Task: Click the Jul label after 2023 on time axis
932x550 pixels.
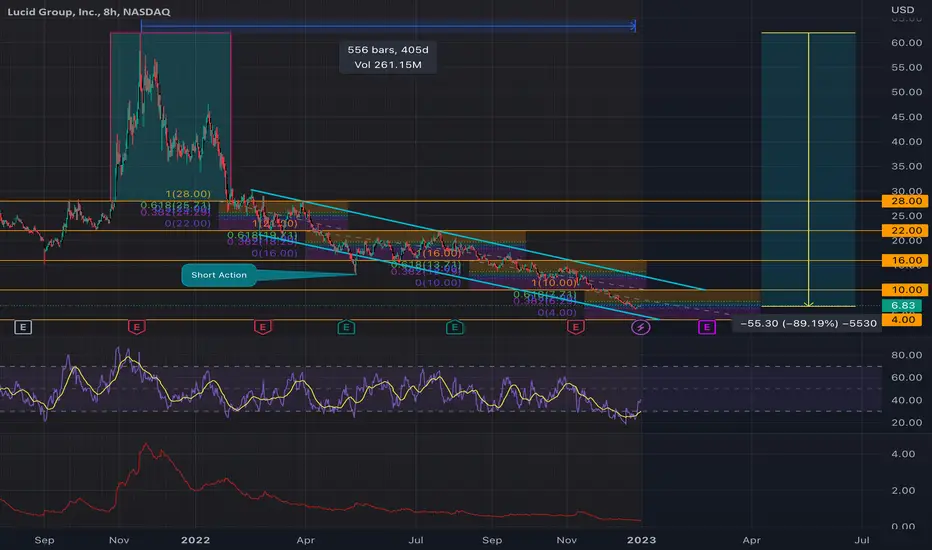Action: pos(862,540)
